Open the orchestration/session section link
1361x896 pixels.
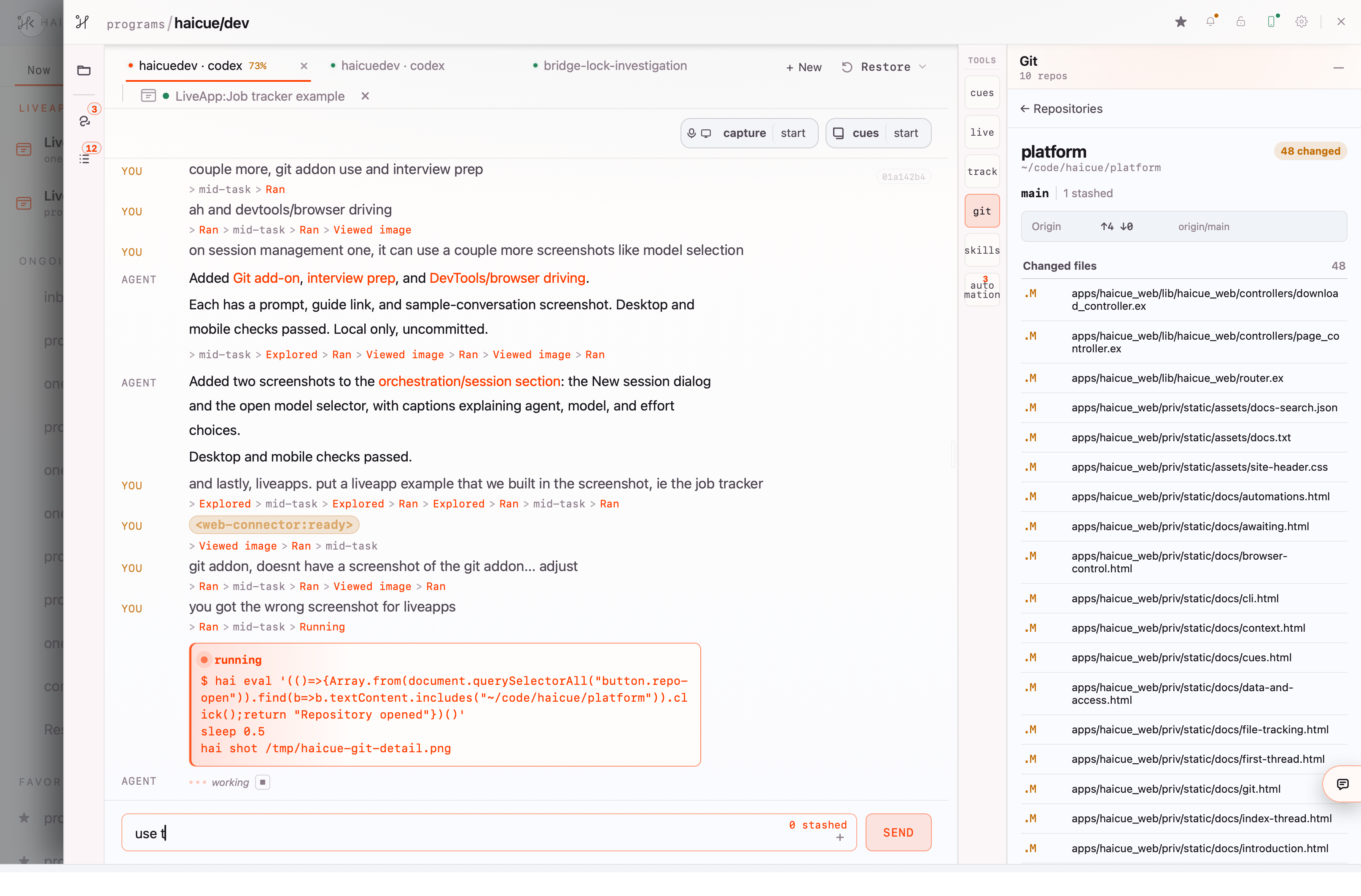point(469,381)
